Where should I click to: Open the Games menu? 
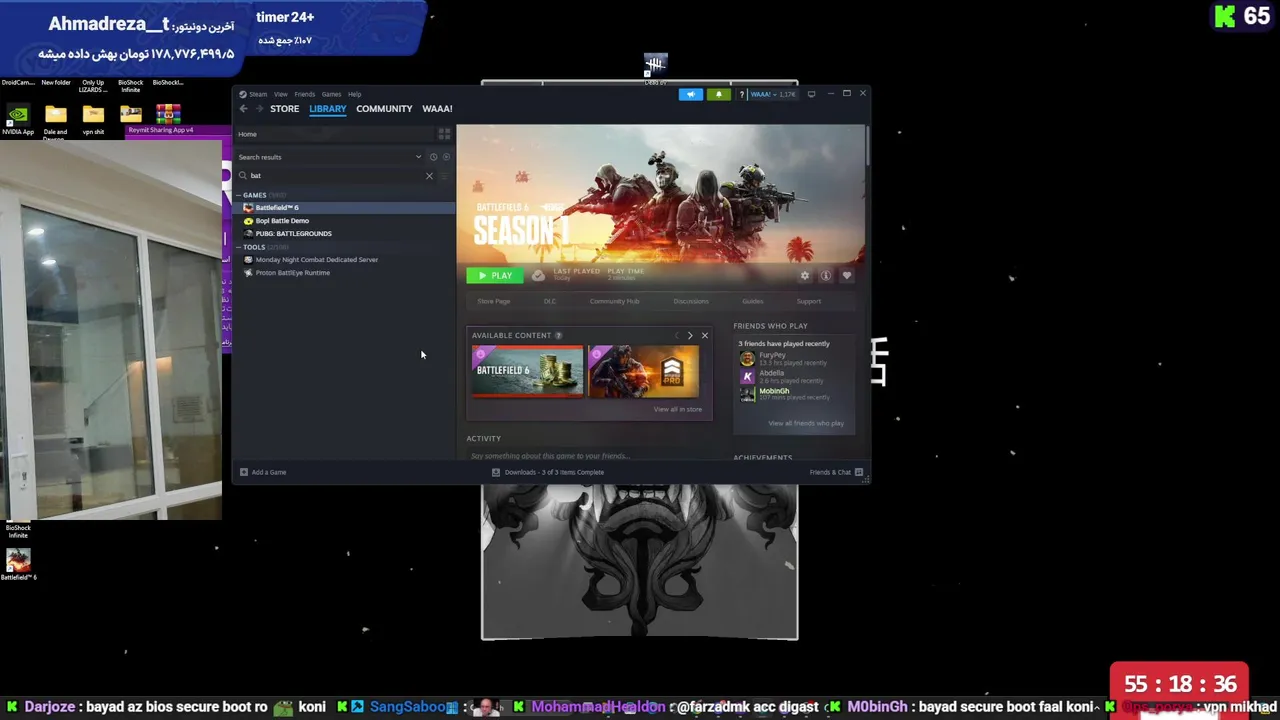pyautogui.click(x=331, y=94)
